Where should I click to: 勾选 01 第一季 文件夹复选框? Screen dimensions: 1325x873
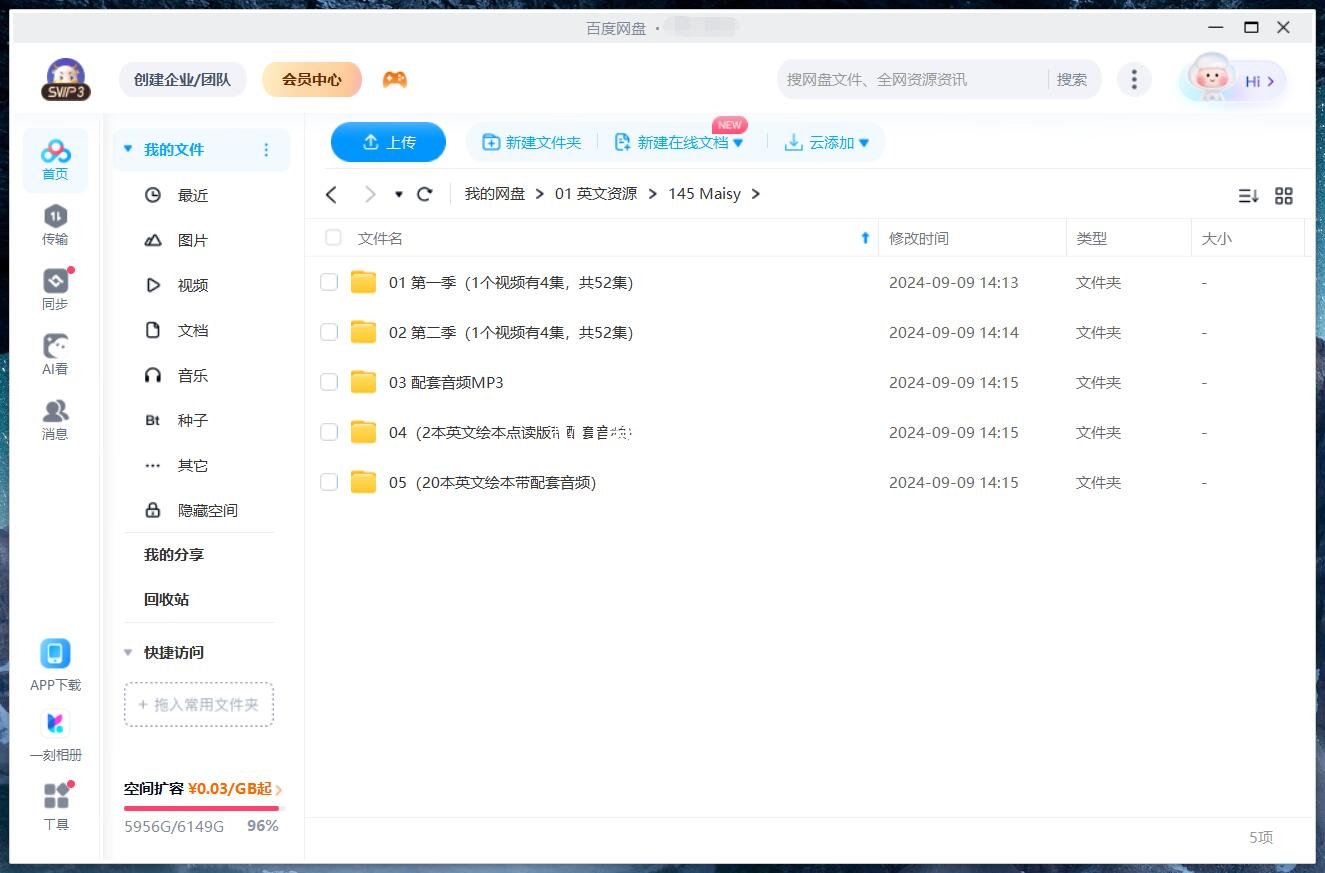click(x=329, y=282)
